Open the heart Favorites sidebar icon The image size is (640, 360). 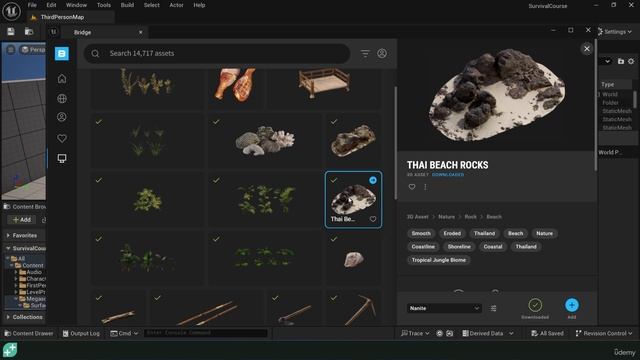(x=62, y=138)
